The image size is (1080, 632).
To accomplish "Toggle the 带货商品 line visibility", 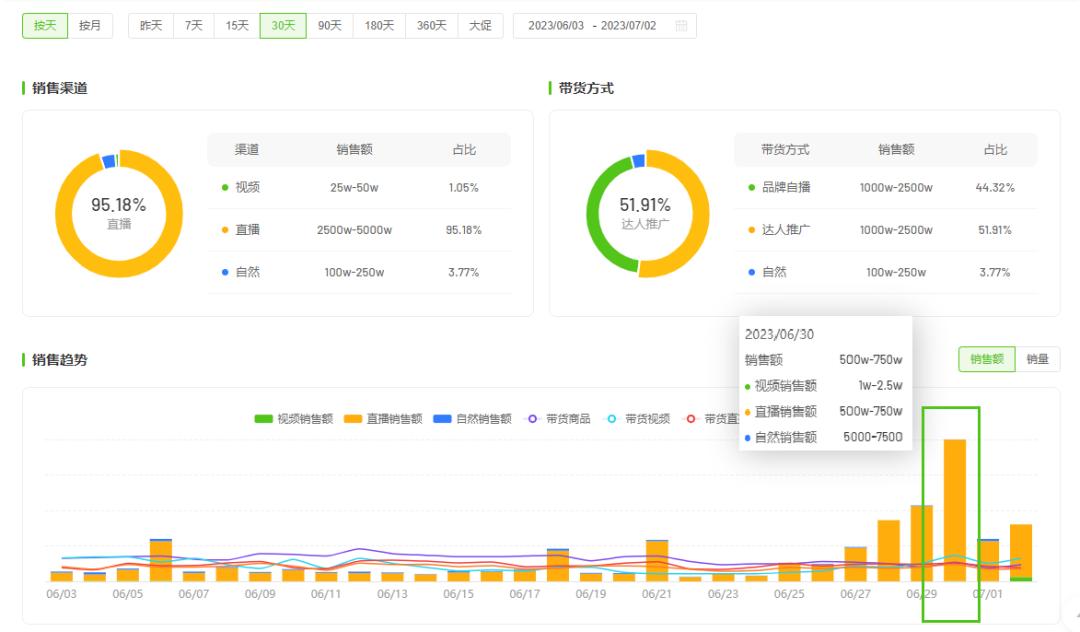I will pyautogui.click(x=533, y=418).
